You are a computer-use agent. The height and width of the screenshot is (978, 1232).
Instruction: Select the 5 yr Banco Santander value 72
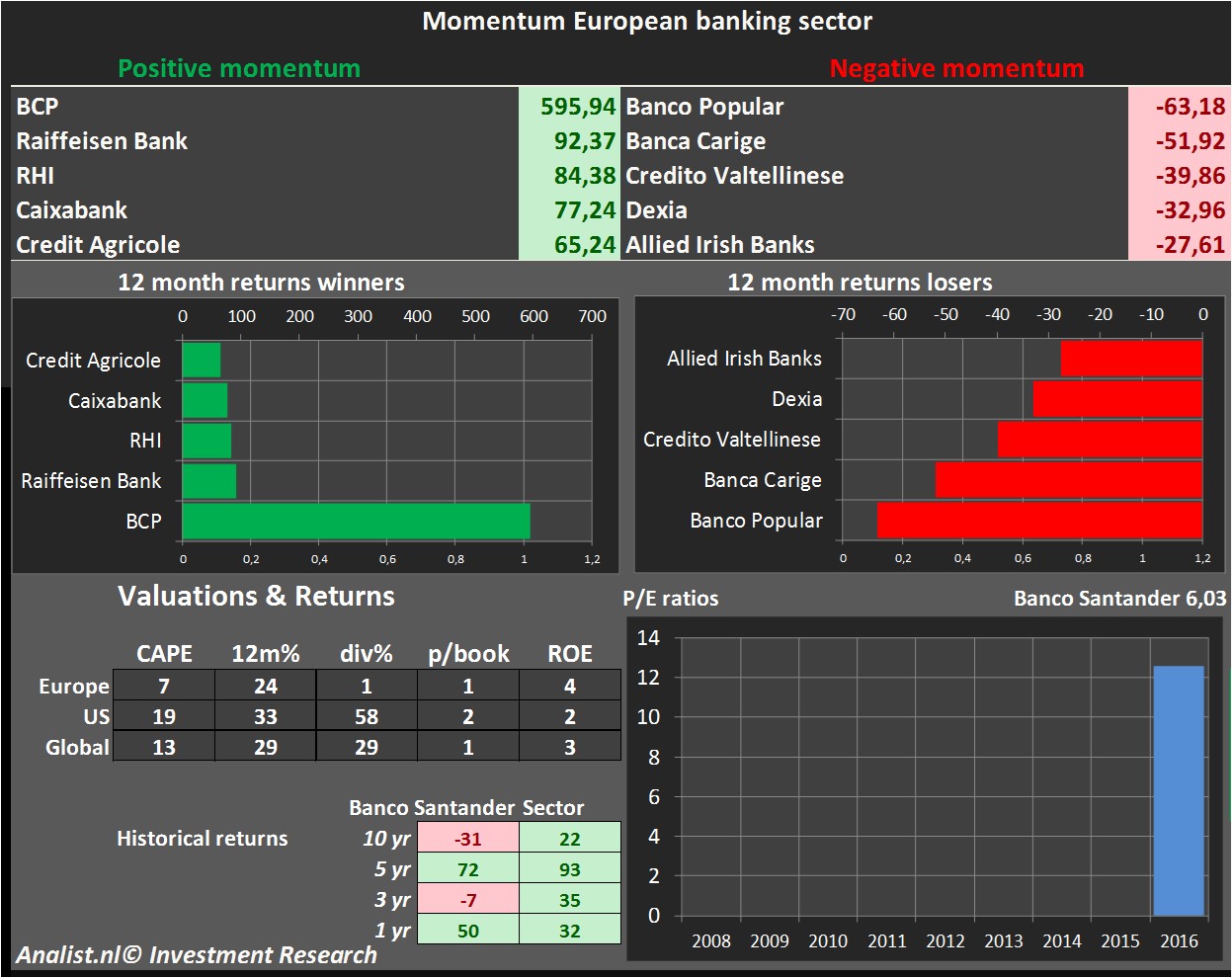(468, 869)
